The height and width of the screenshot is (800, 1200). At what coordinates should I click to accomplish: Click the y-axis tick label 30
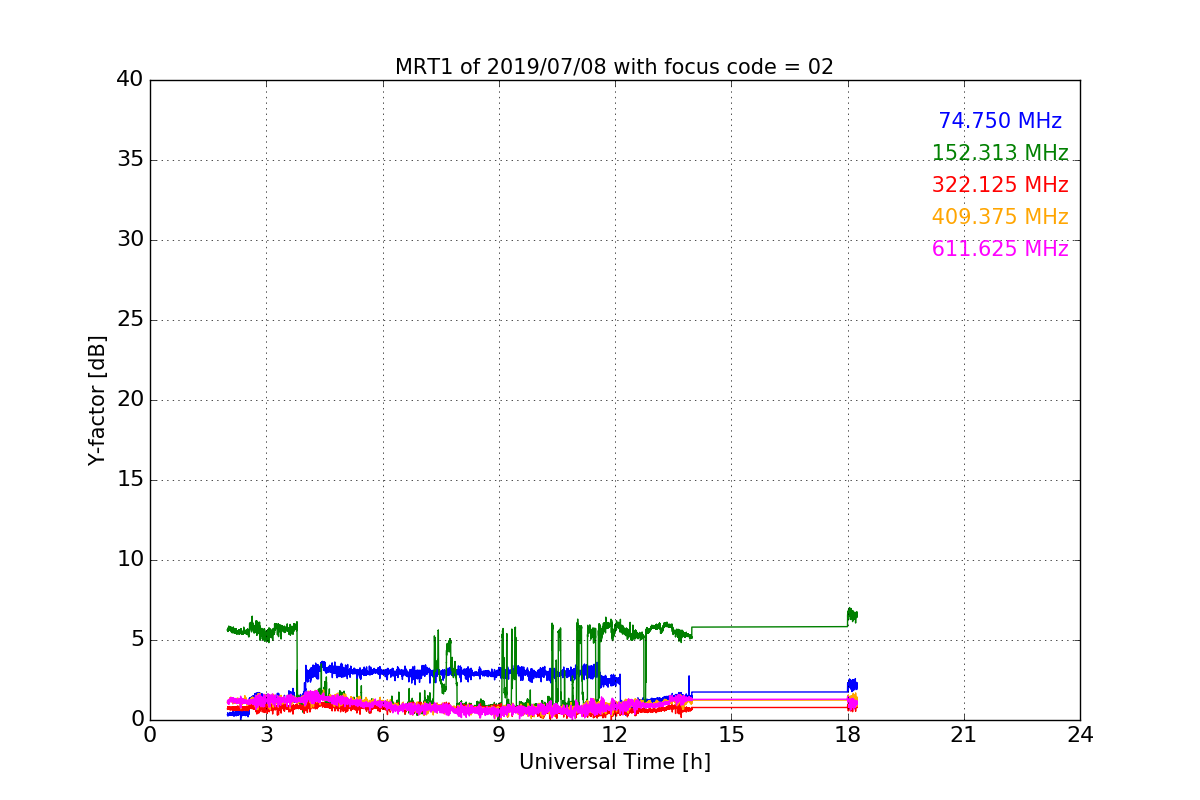click(129, 240)
